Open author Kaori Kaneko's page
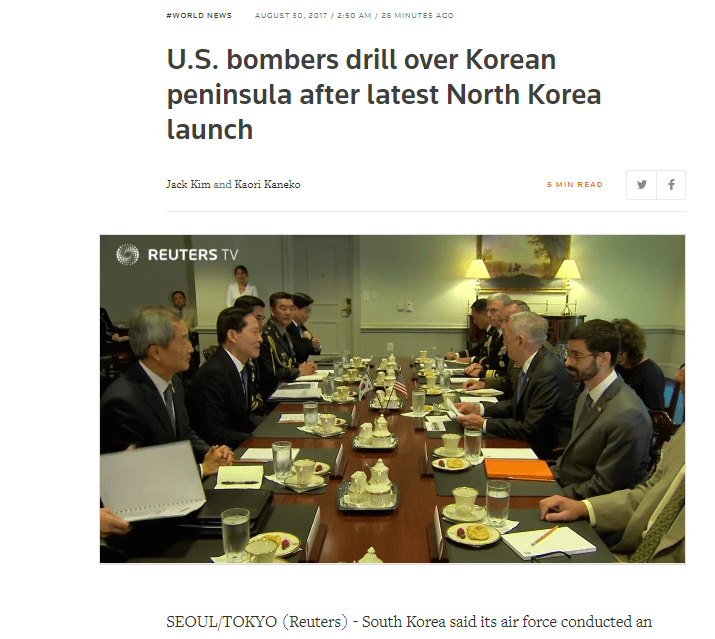Screen dimensions: 715x639 point(267,184)
